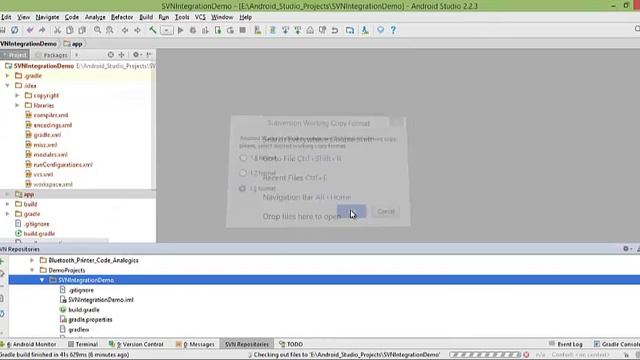Click the Help question mark icon
Viewport: 640px width, 360px height.
(x=393, y=30)
